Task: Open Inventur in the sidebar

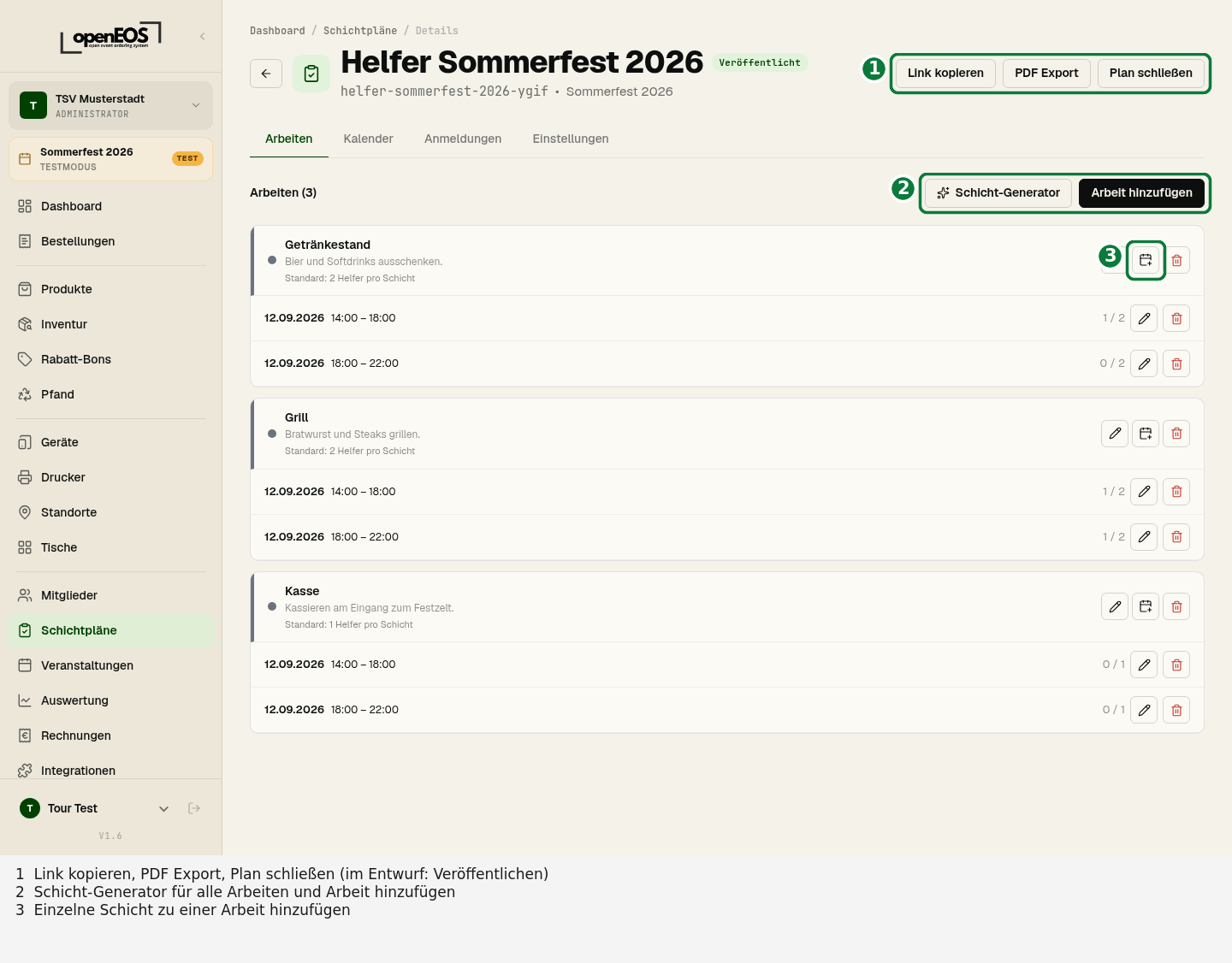Action: pos(110,324)
